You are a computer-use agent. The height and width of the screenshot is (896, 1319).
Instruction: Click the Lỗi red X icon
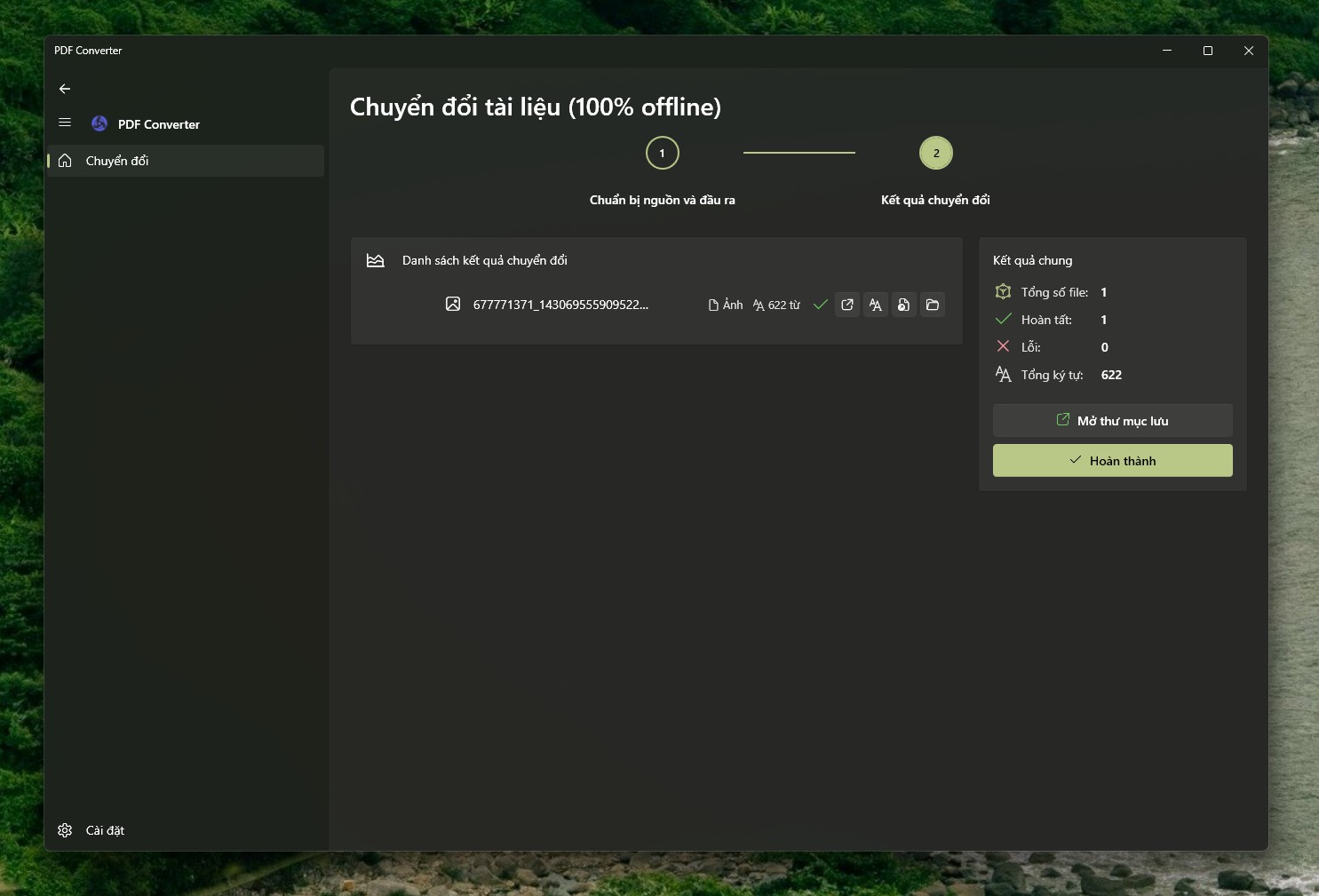point(1004,346)
